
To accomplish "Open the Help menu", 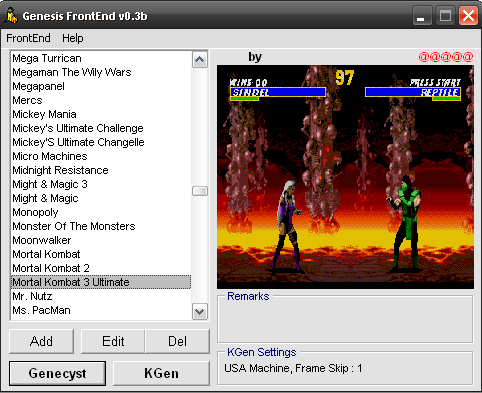I will 73,38.
